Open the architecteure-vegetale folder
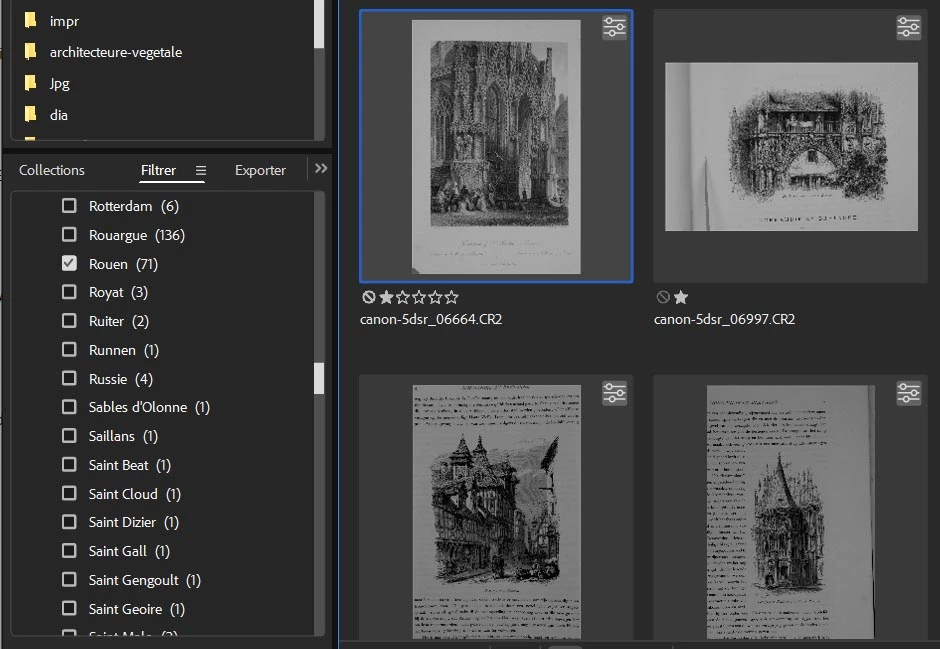Image resolution: width=940 pixels, height=649 pixels. coord(116,52)
